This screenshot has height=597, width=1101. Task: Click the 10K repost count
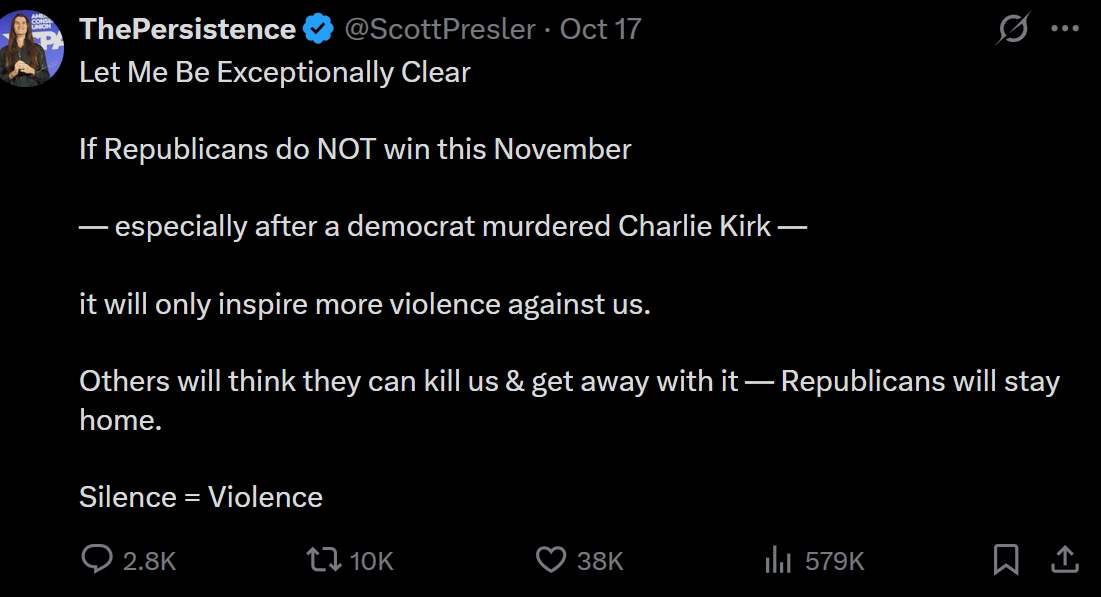pos(372,561)
